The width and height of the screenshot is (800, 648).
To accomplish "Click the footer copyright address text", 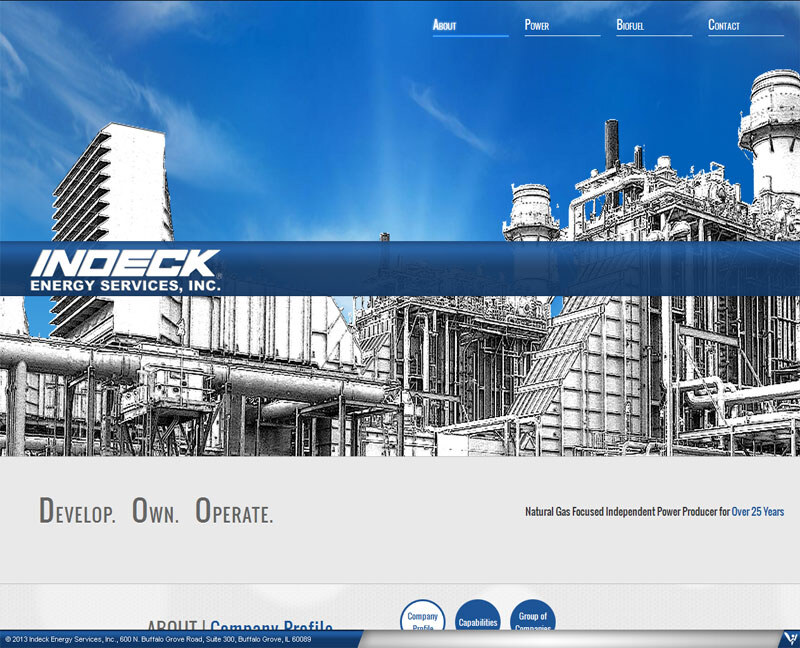I will click(x=158, y=639).
